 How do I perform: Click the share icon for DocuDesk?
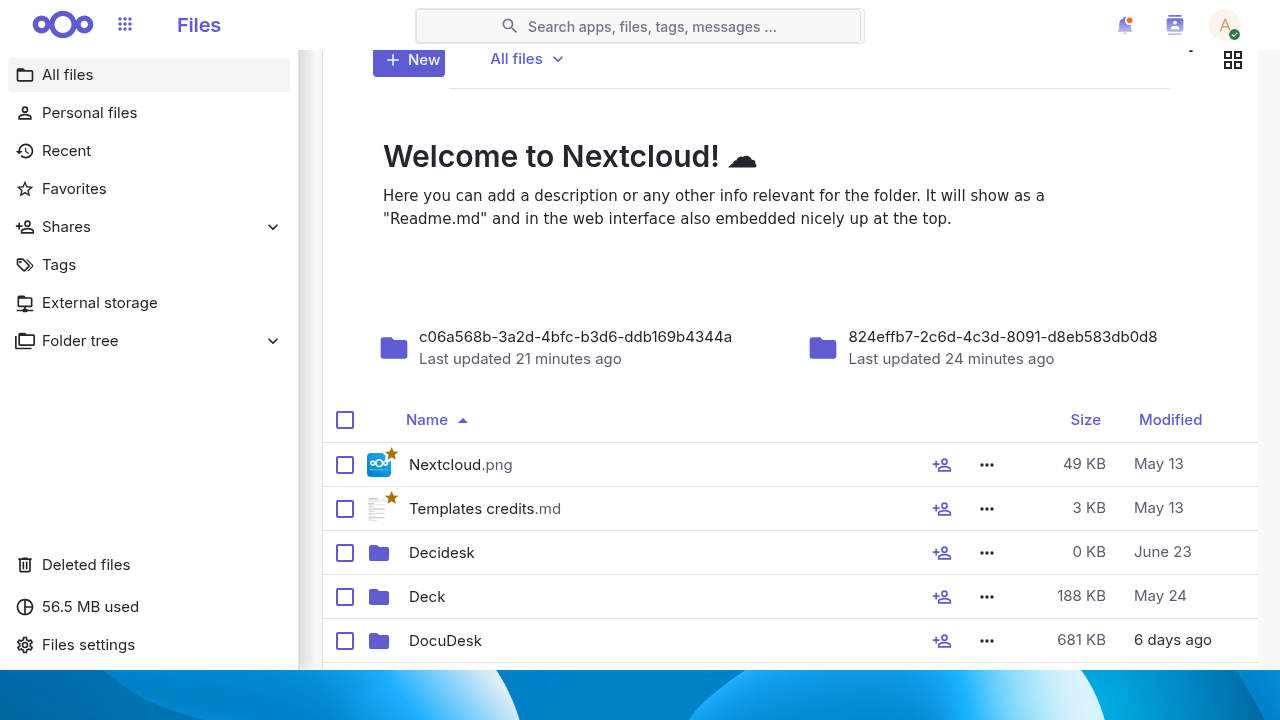(942, 641)
